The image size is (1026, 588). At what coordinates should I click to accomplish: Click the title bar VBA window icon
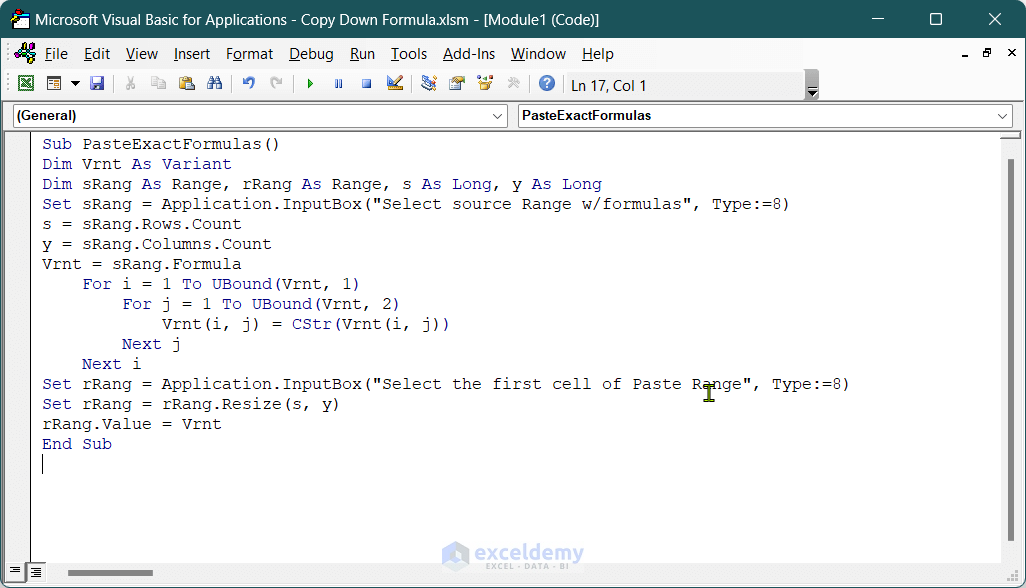click(x=20, y=20)
